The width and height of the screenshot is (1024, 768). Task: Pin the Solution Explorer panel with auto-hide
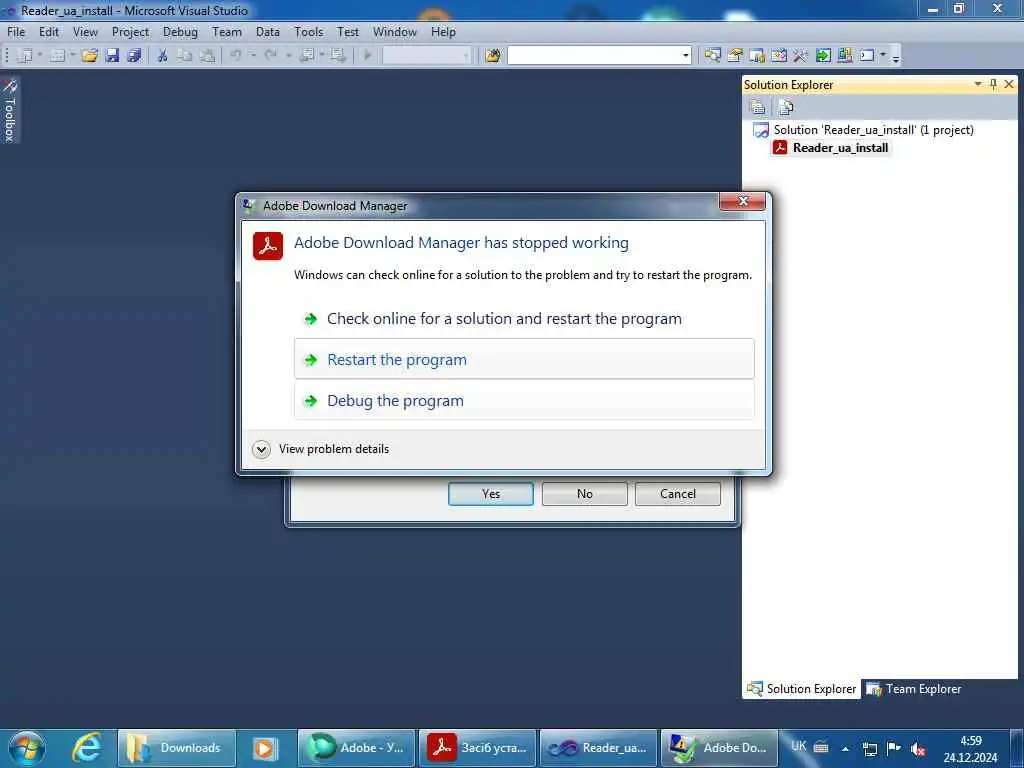pos(993,84)
